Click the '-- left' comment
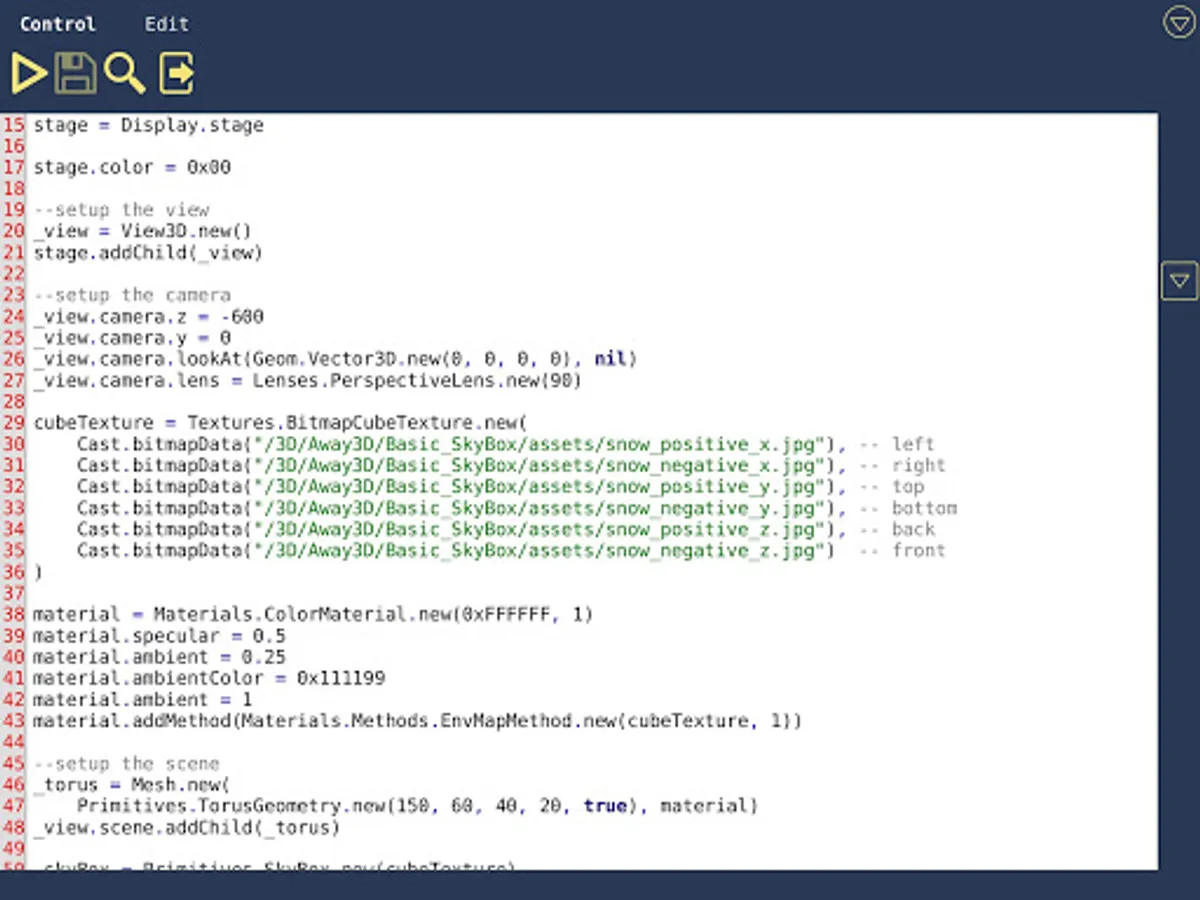Viewport: 1200px width, 900px height. tap(898, 444)
